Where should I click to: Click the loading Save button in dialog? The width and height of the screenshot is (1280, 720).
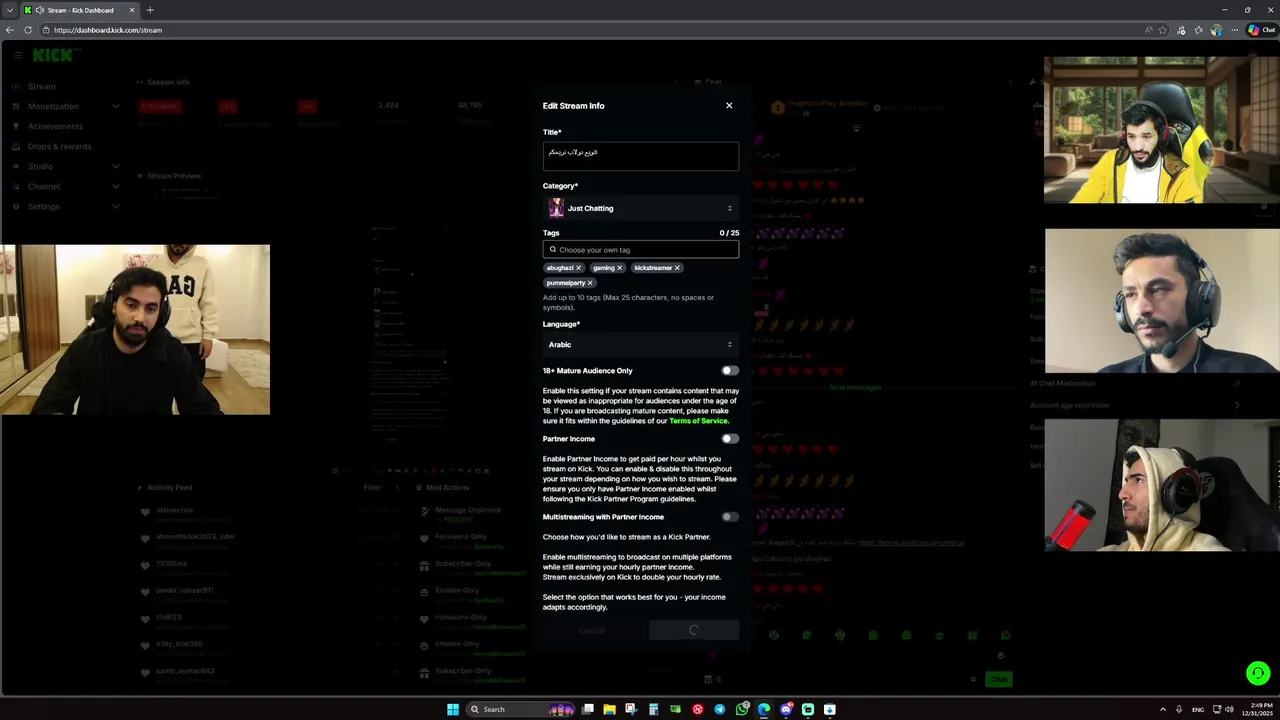click(694, 630)
